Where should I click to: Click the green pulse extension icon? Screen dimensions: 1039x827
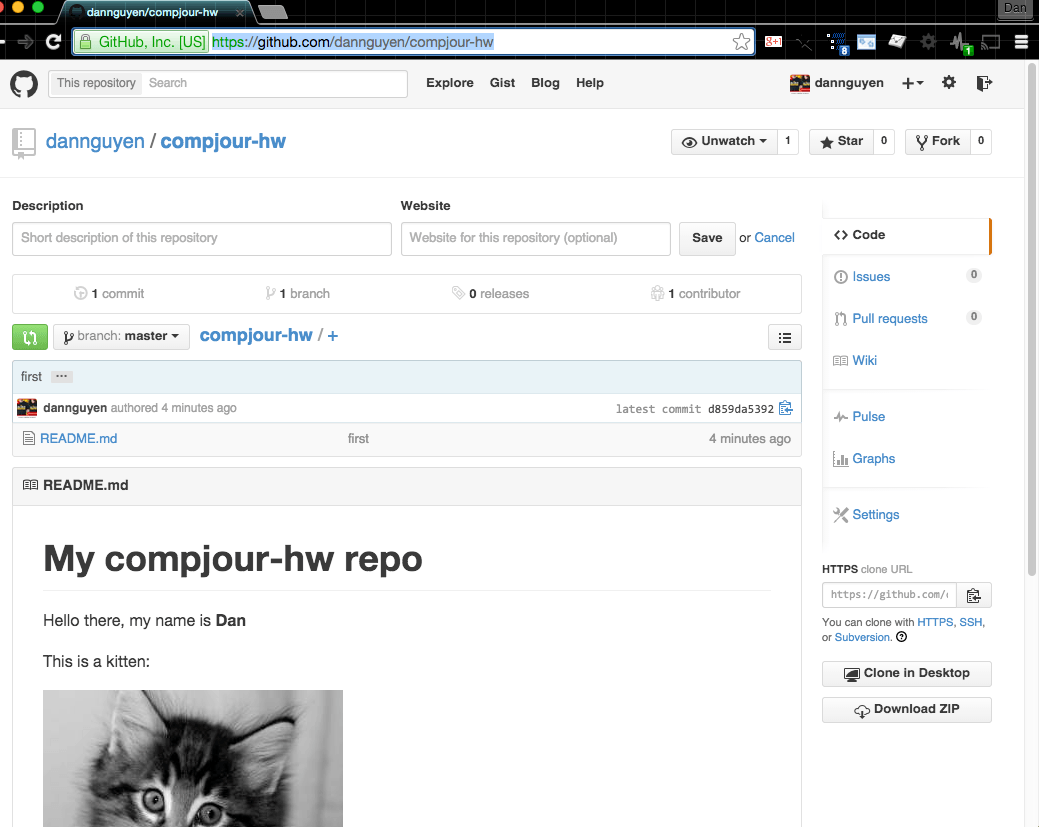(x=960, y=43)
